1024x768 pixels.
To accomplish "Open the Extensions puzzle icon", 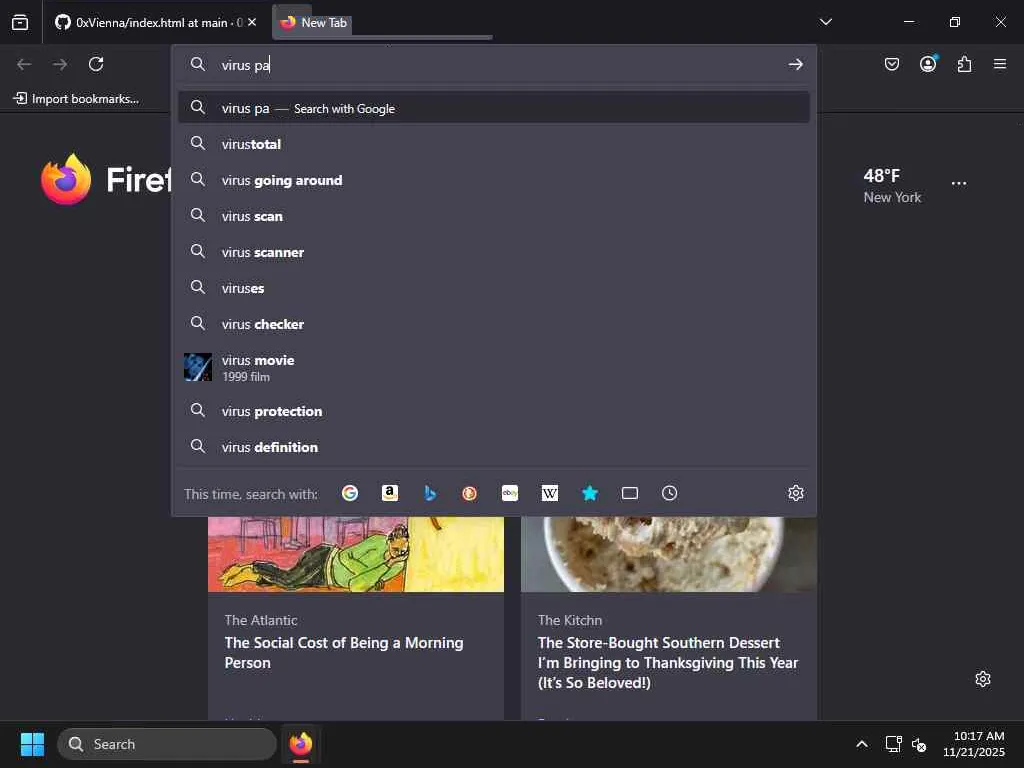I will point(964,64).
